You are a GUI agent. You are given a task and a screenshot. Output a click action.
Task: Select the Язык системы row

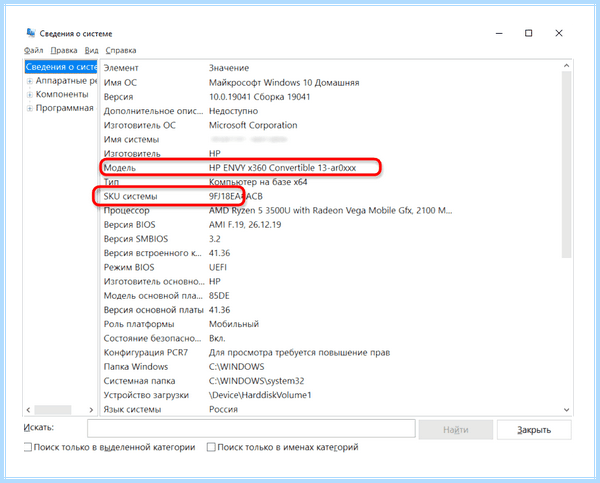[x=331, y=409]
